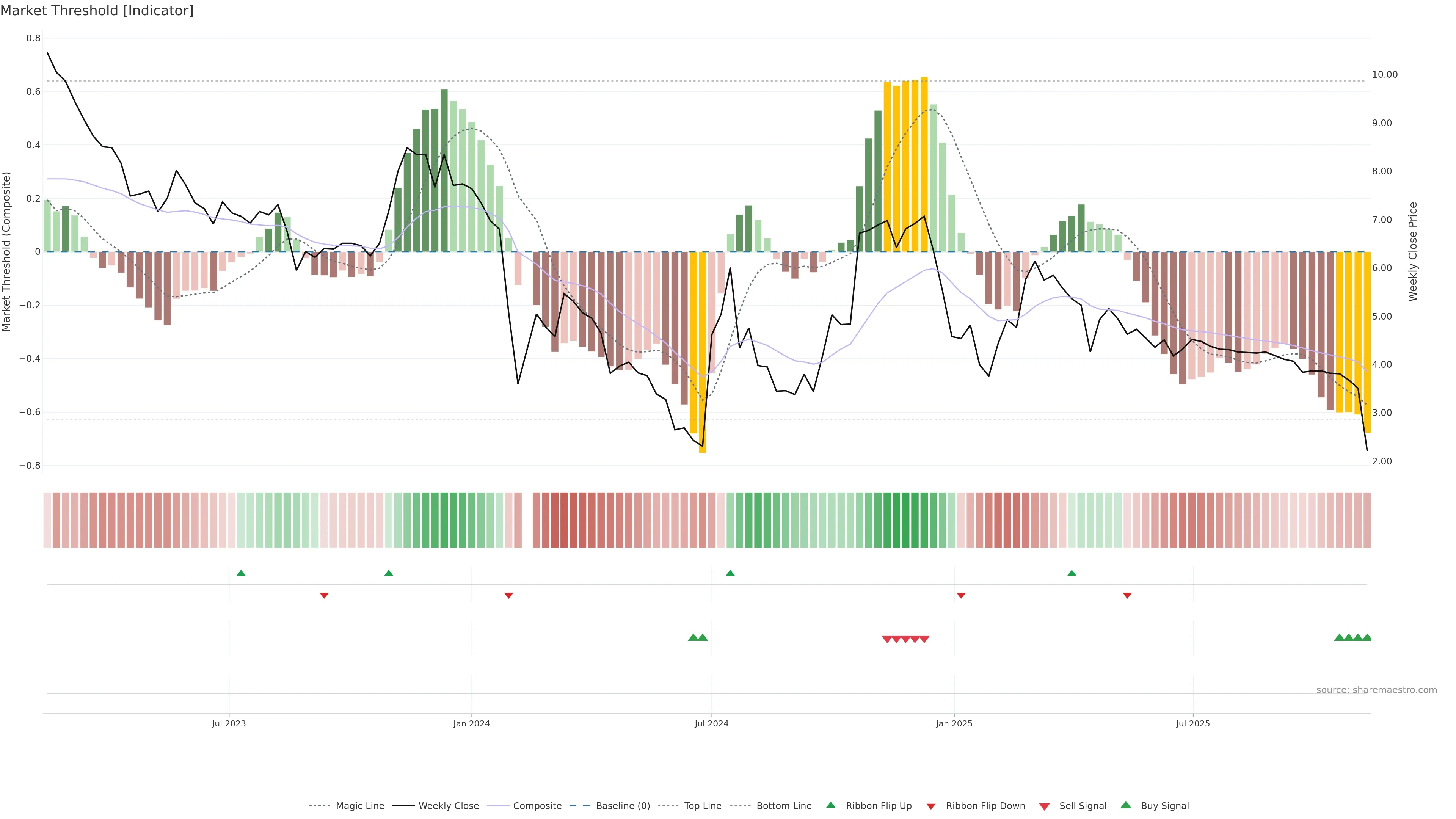Click the ribbon flip up marker just after Jul 2023

(x=241, y=573)
